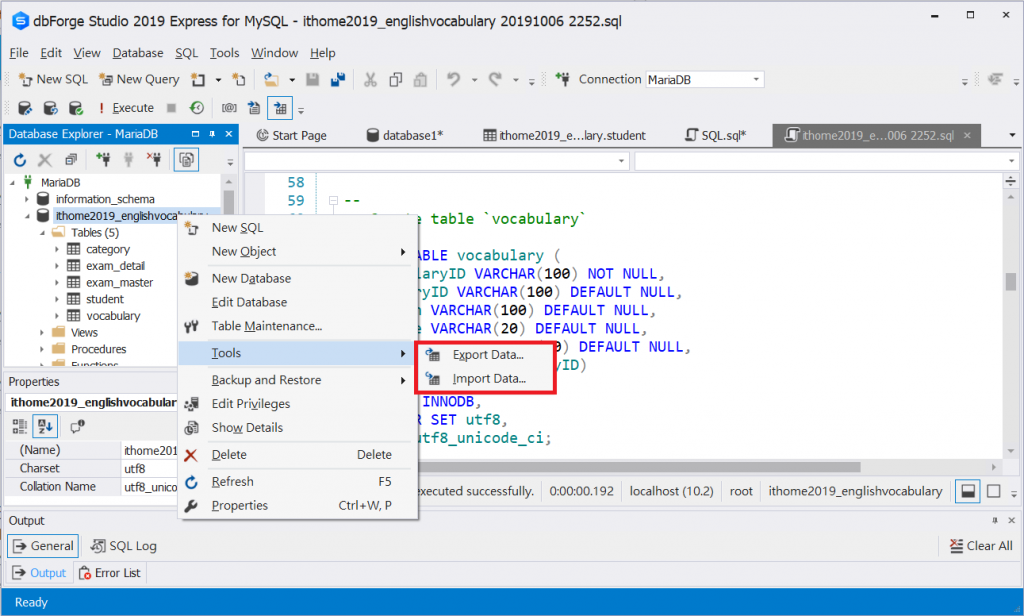Click the Delete X icon in Database Explorer
This screenshot has width=1024, height=616.
point(45,159)
